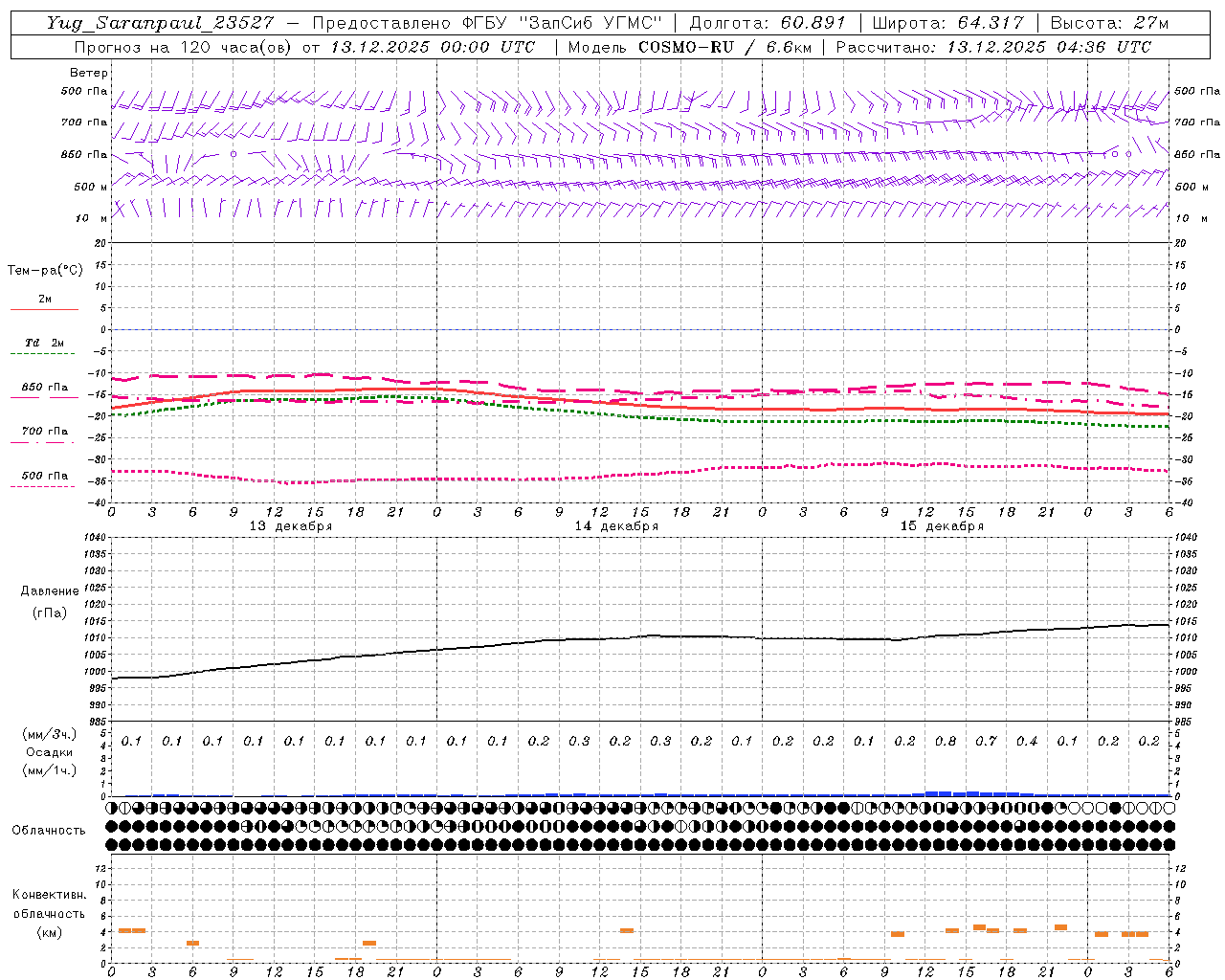Select the Широта: 64.317 value
The width and height of the screenshot is (1225, 980).
coord(947,23)
